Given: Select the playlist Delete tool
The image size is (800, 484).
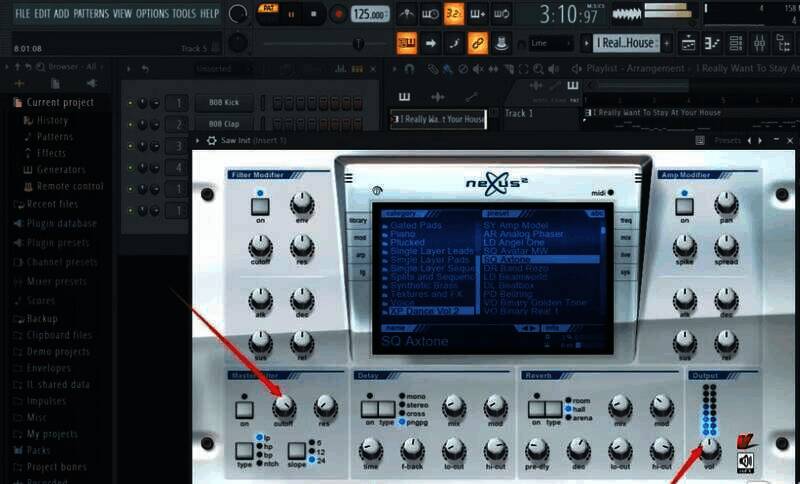Looking at the screenshot, I should [463, 69].
